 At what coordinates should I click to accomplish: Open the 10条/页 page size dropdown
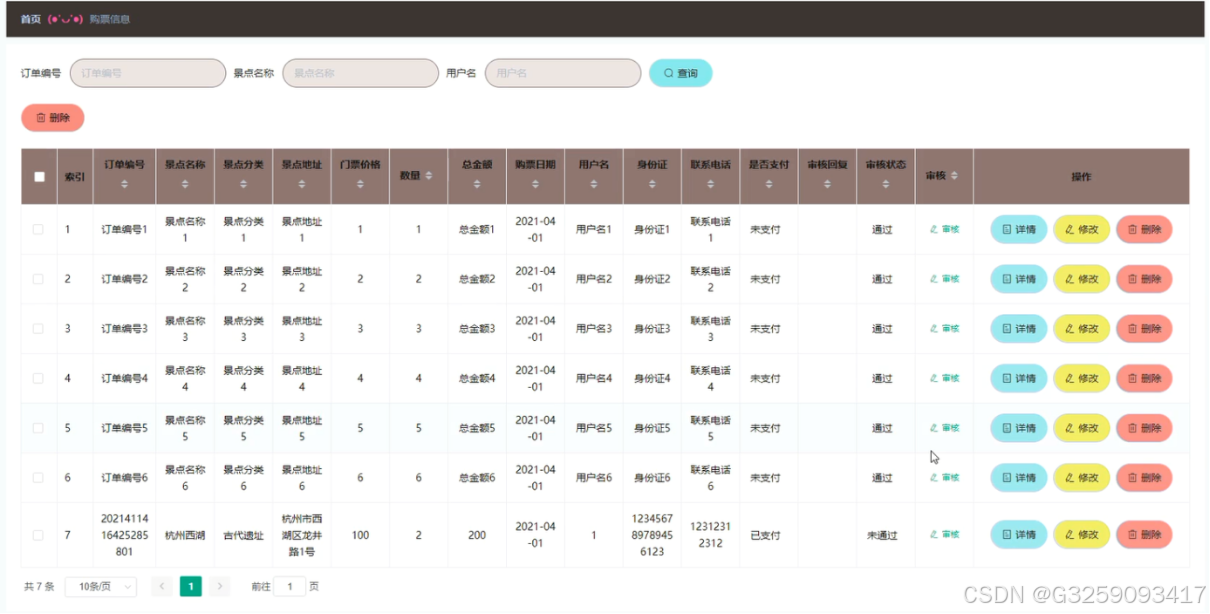tap(101, 587)
